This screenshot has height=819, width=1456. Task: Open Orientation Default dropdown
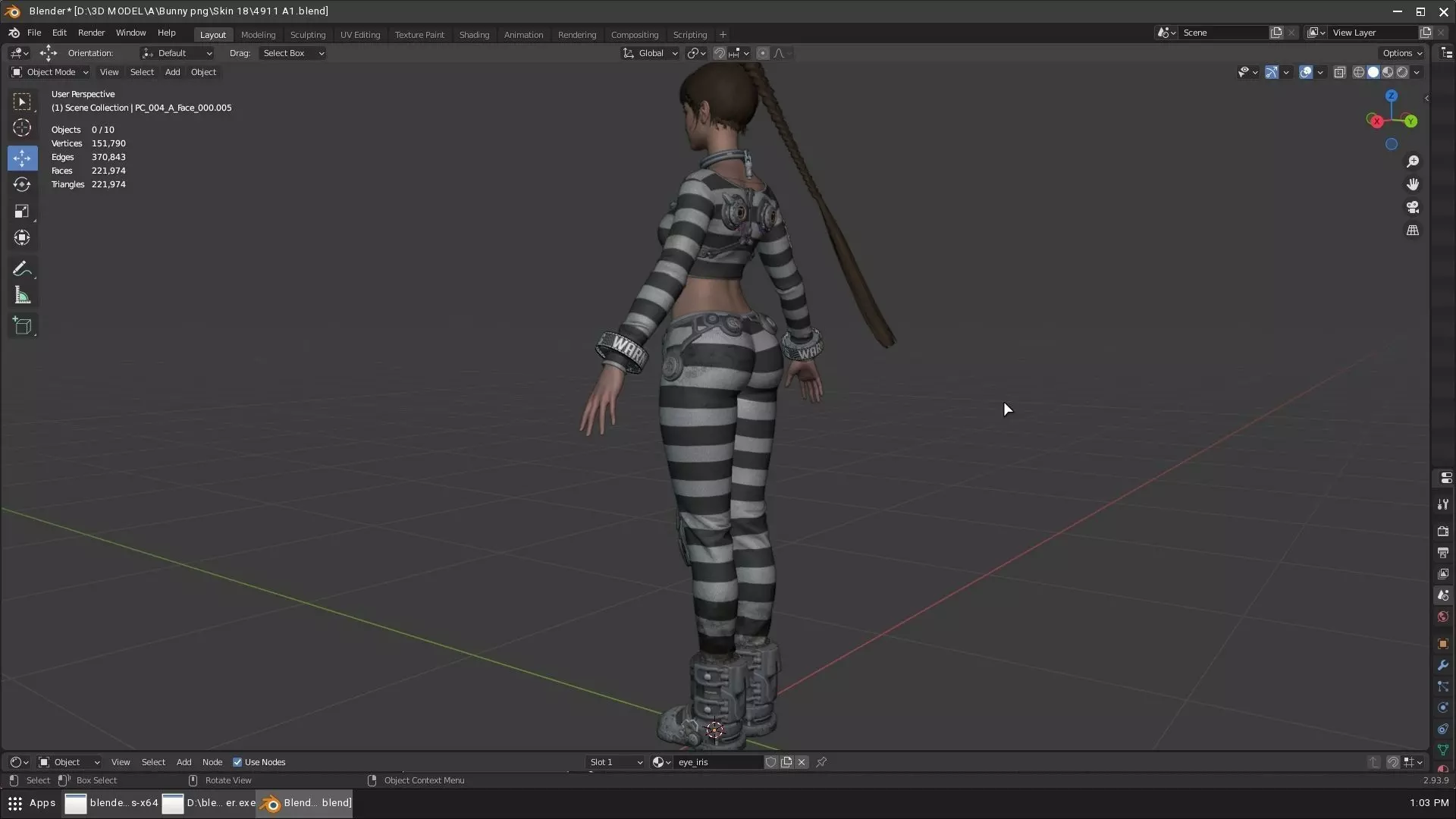point(177,53)
